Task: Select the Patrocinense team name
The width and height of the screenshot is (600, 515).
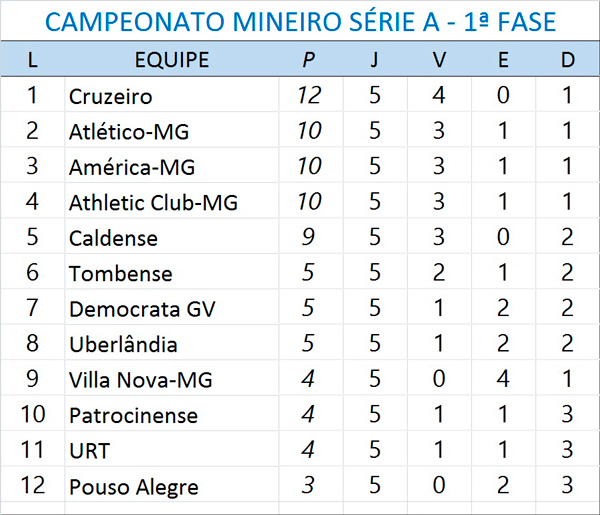Action: click(133, 416)
